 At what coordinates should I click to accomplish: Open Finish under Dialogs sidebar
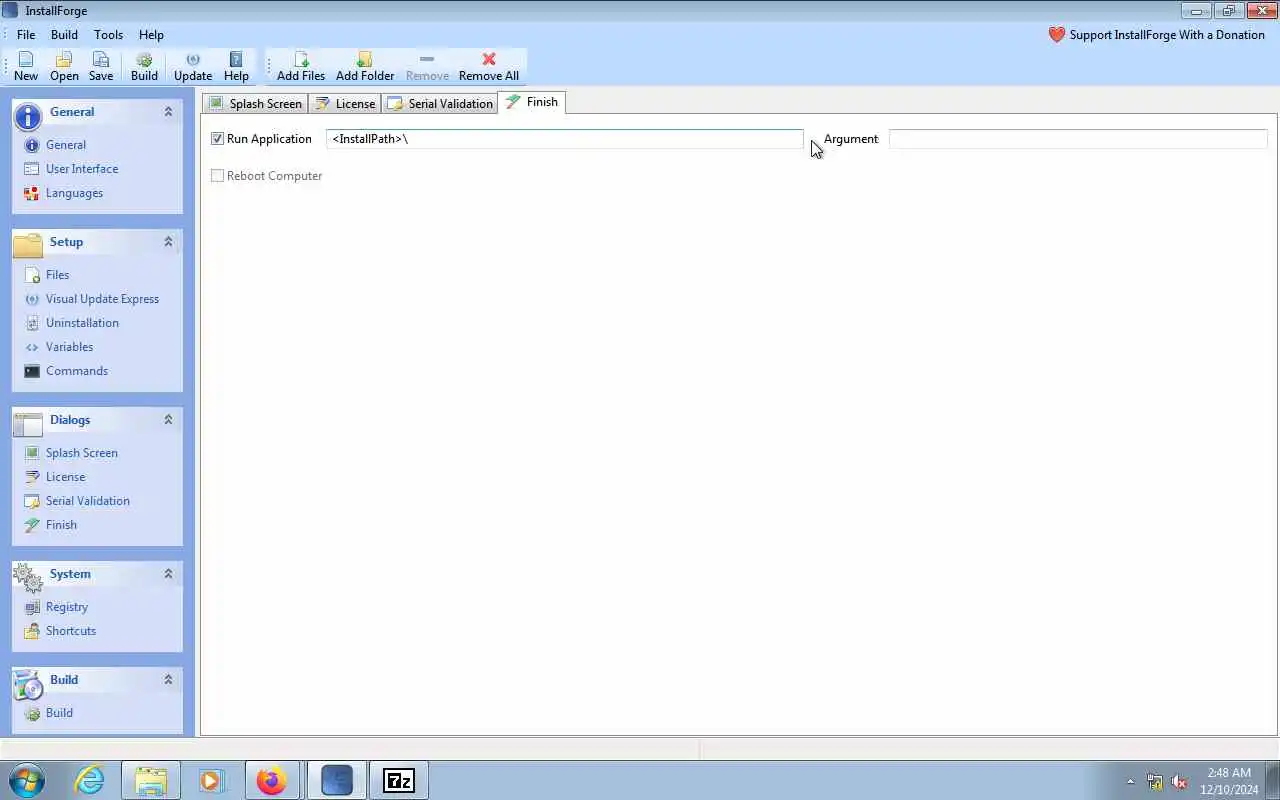(61, 525)
